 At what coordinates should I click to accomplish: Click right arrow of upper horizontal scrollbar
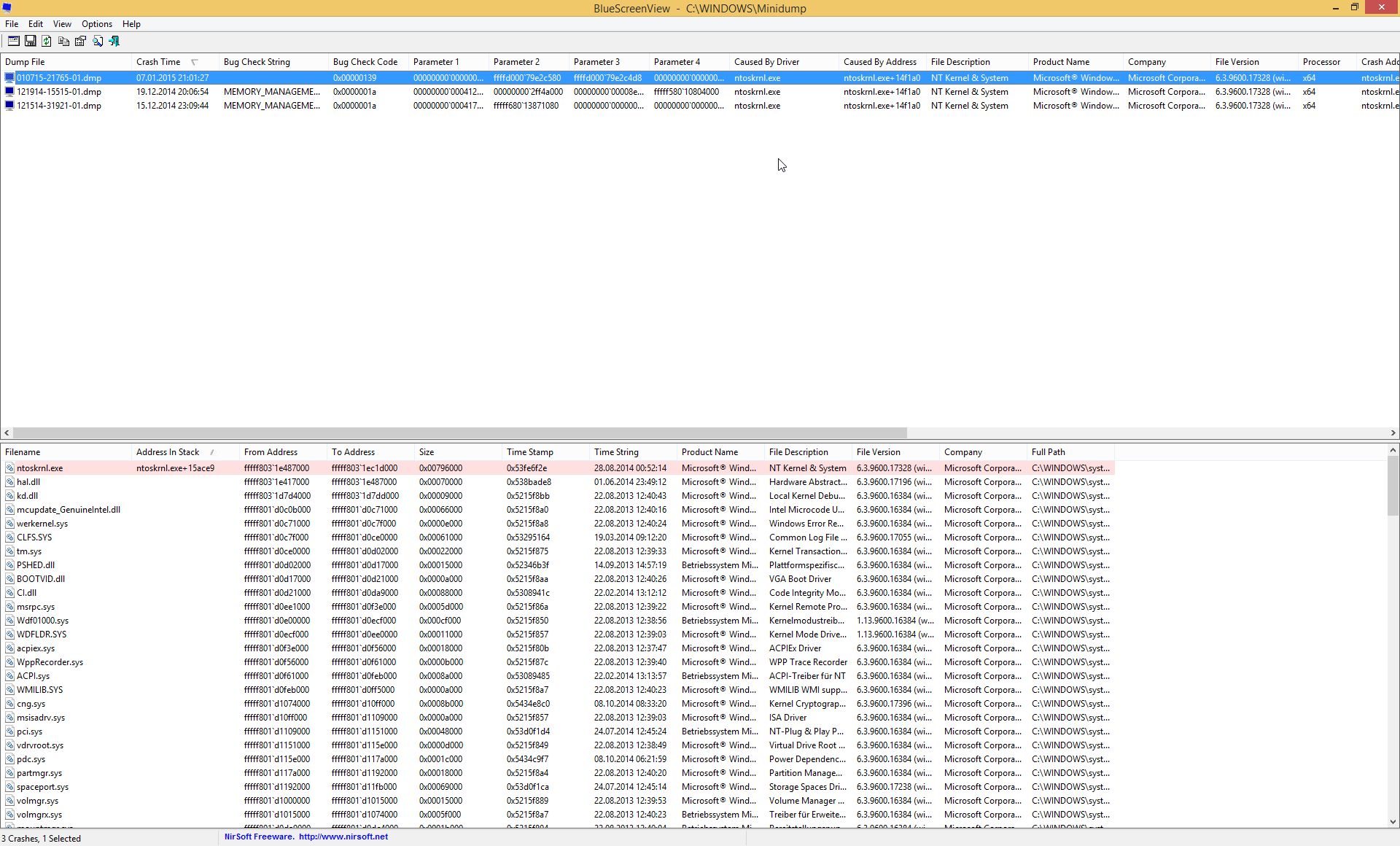click(1393, 432)
